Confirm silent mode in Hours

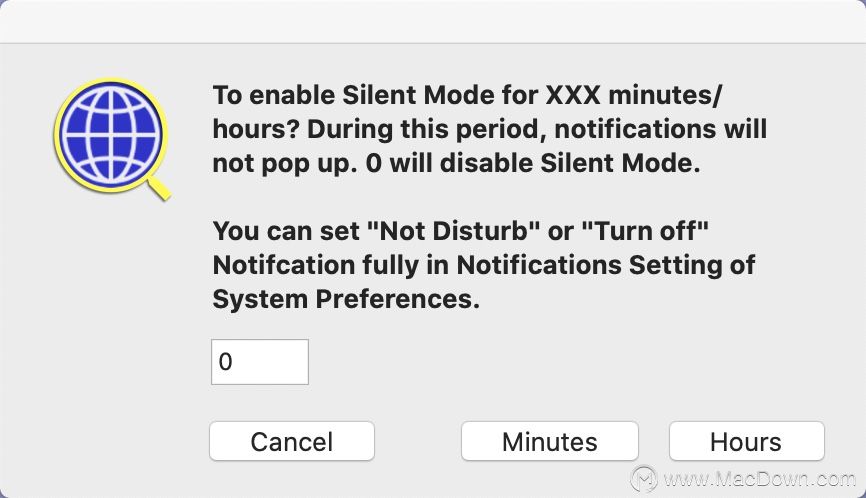click(746, 441)
